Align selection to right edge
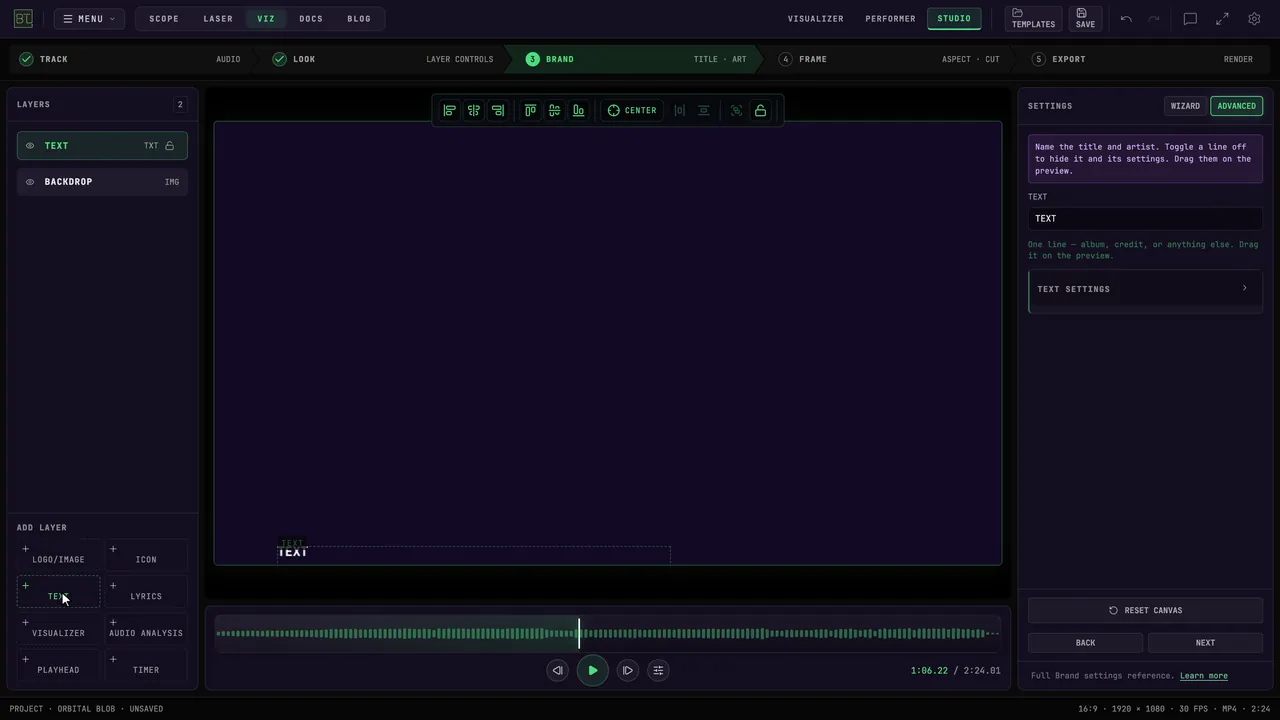 (x=498, y=110)
